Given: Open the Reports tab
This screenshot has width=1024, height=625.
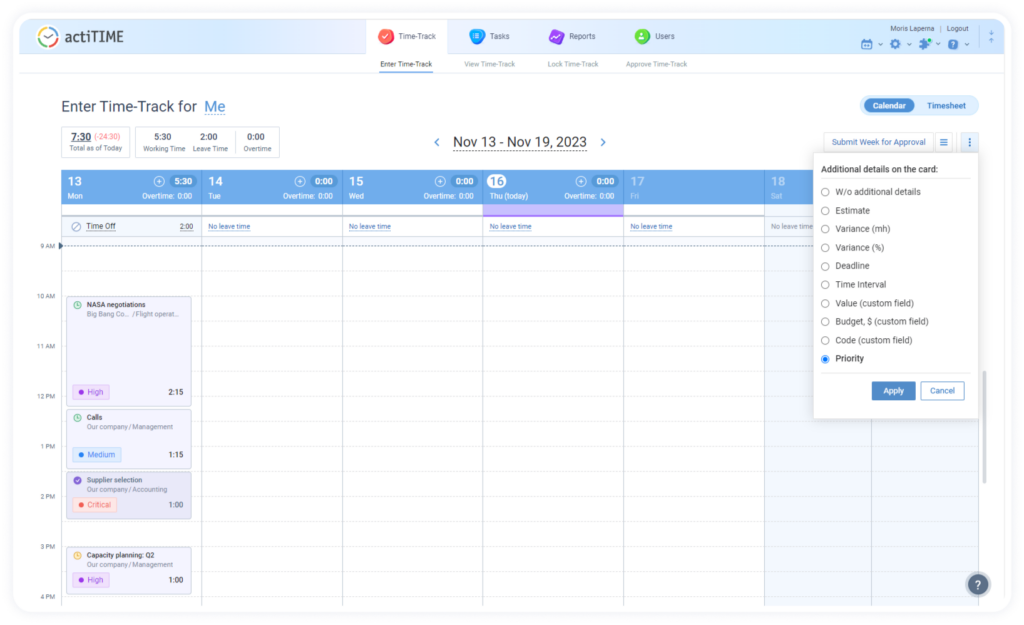Looking at the screenshot, I should [x=572, y=37].
